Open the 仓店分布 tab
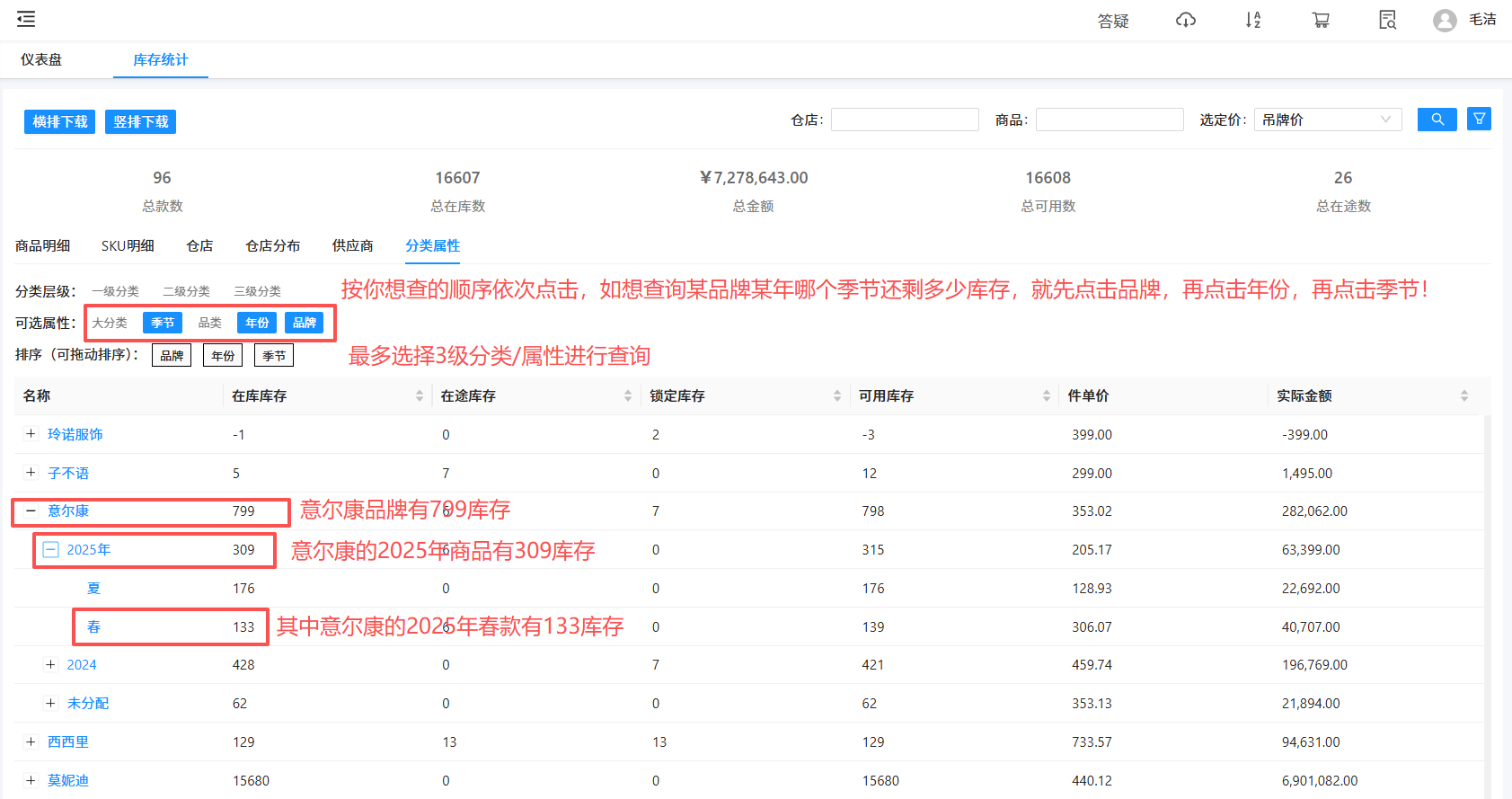The image size is (1512, 799). (x=273, y=245)
